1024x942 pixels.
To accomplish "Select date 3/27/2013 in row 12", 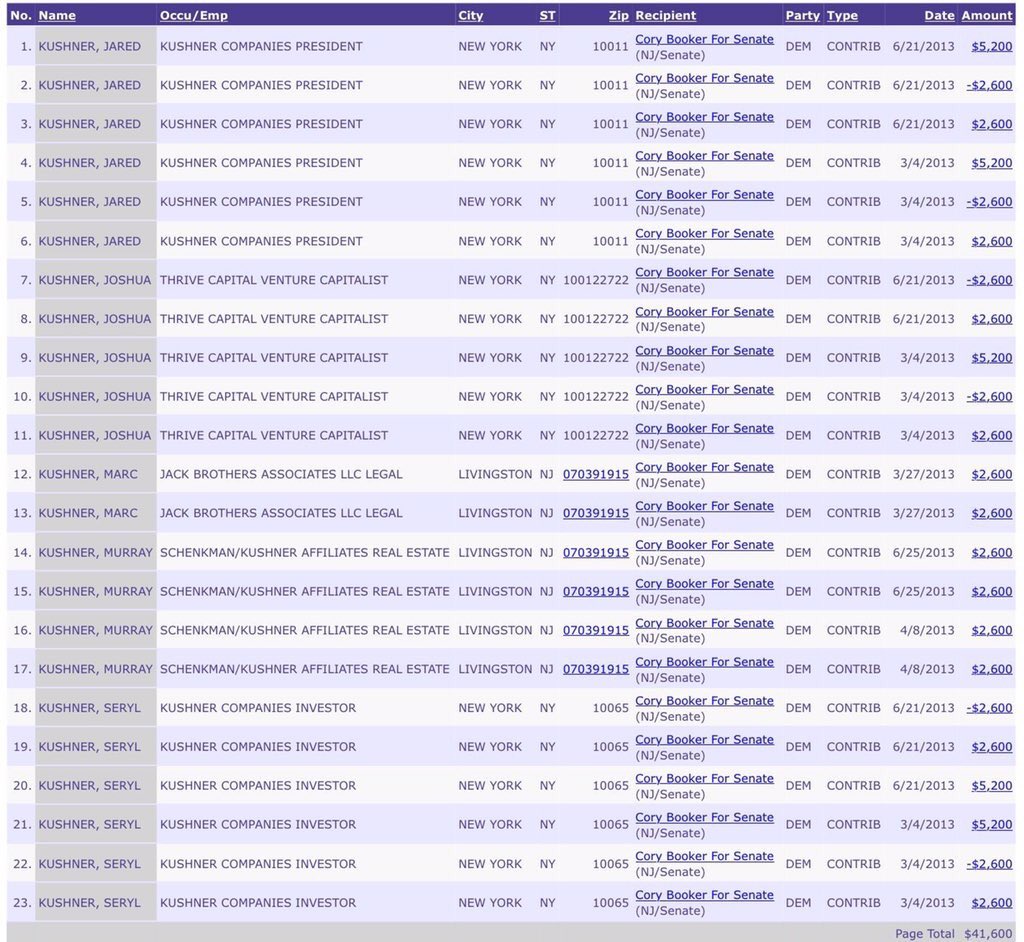I will tap(923, 474).
